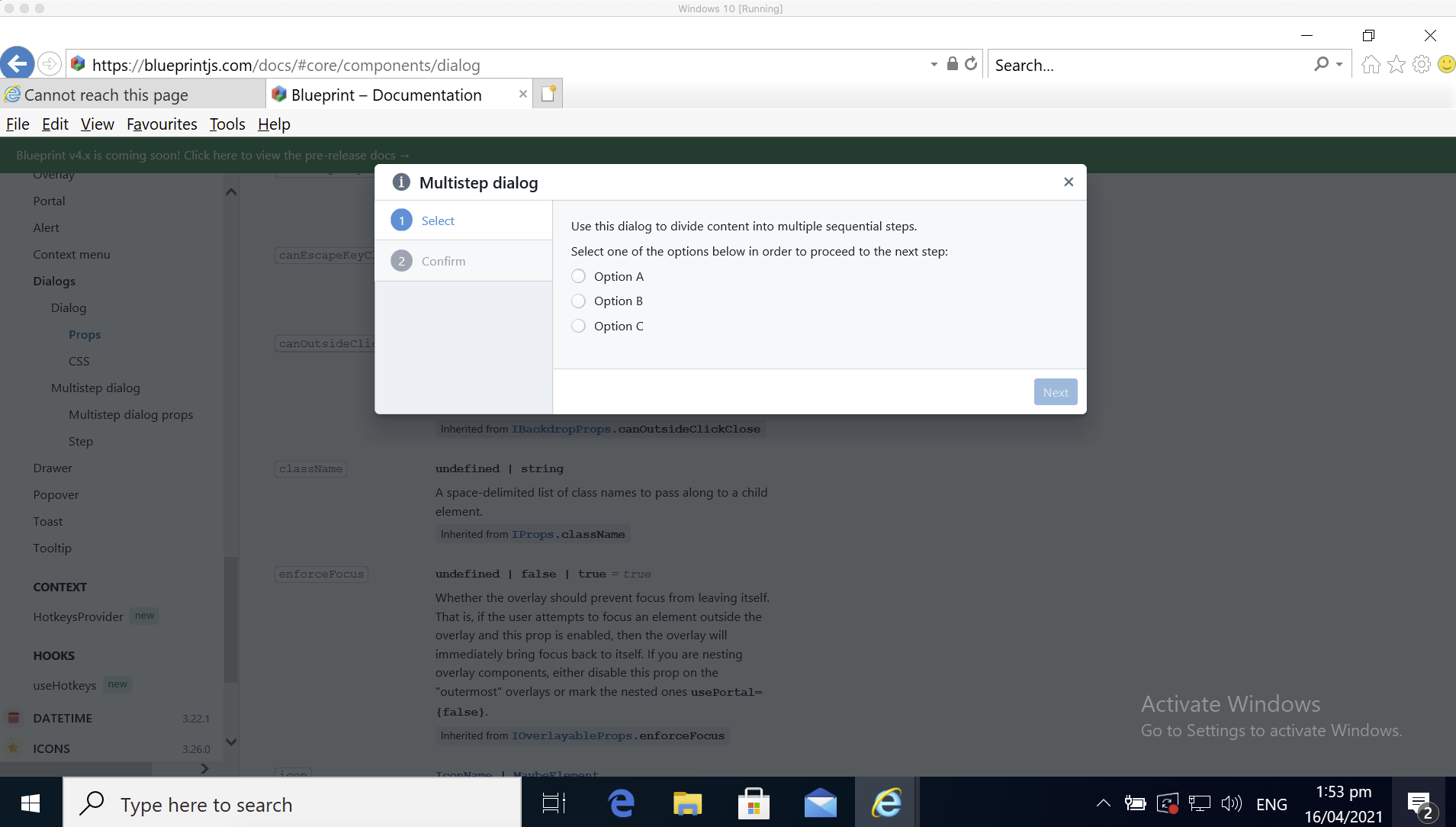The image size is (1456, 827).
Task: Click the refresh page icon
Action: click(x=971, y=64)
